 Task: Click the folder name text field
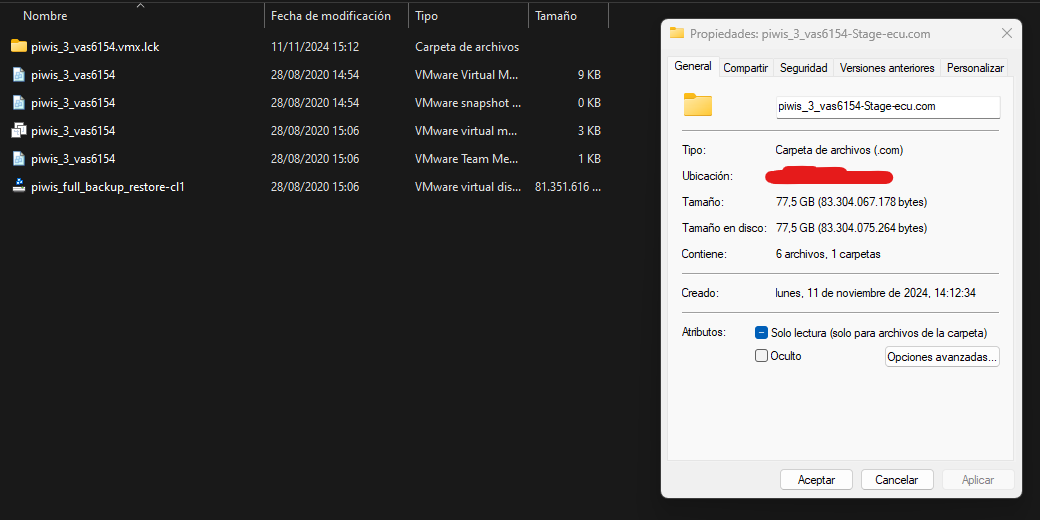tap(887, 106)
